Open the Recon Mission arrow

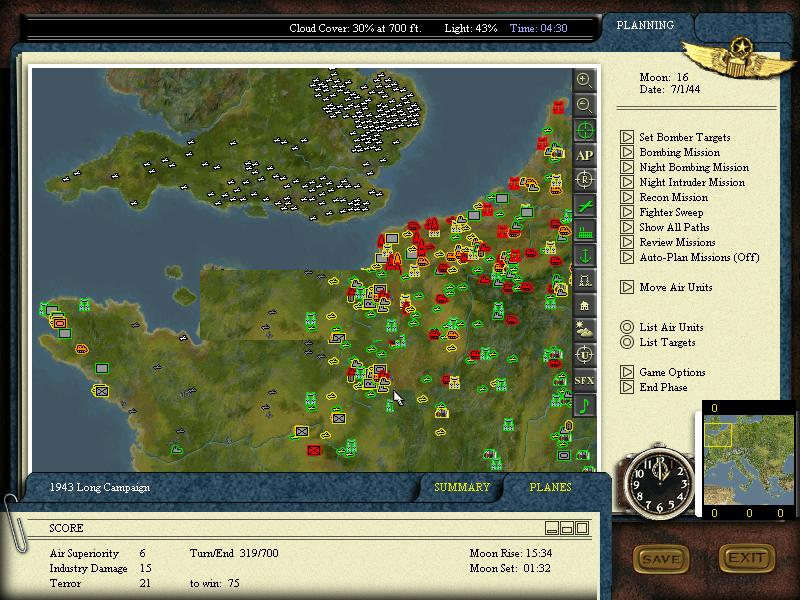point(627,197)
